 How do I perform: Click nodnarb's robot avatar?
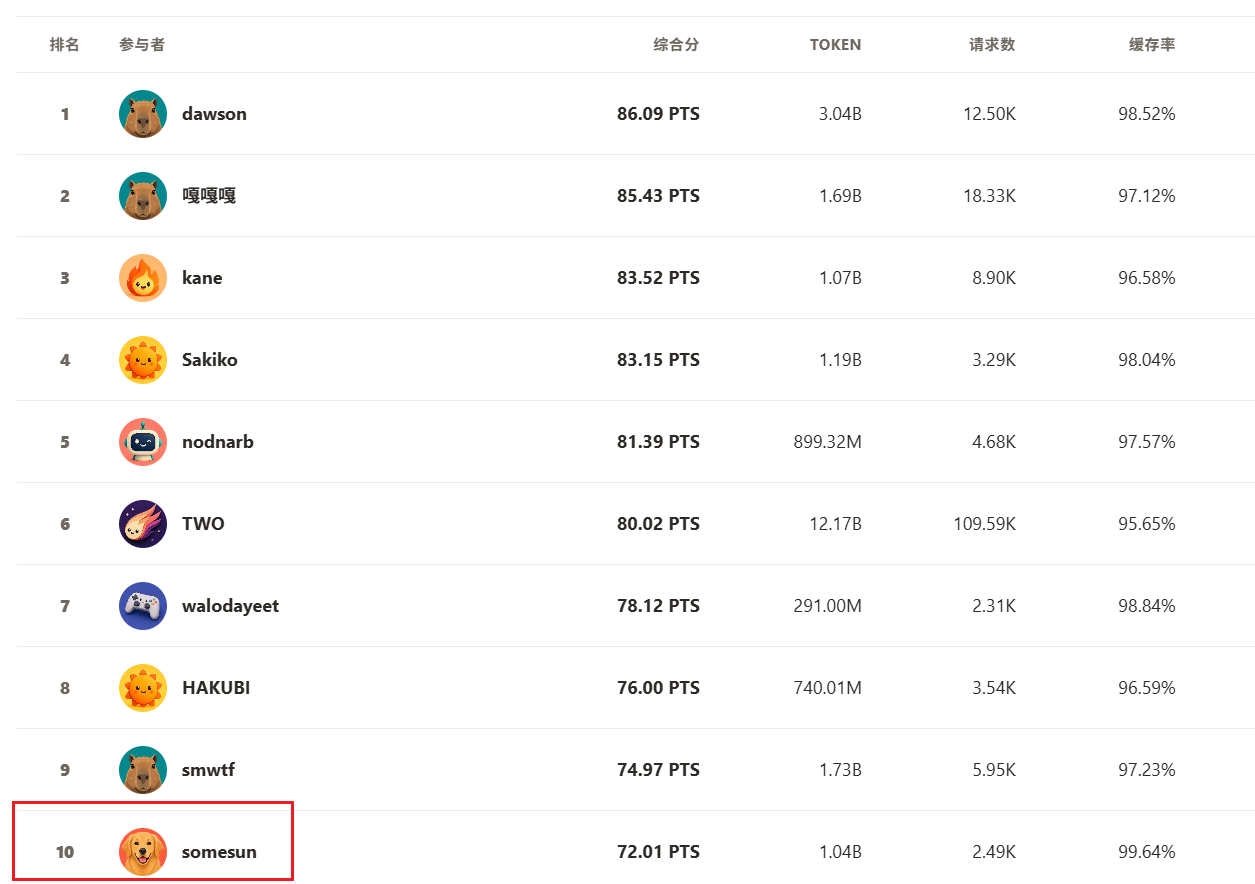(143, 442)
